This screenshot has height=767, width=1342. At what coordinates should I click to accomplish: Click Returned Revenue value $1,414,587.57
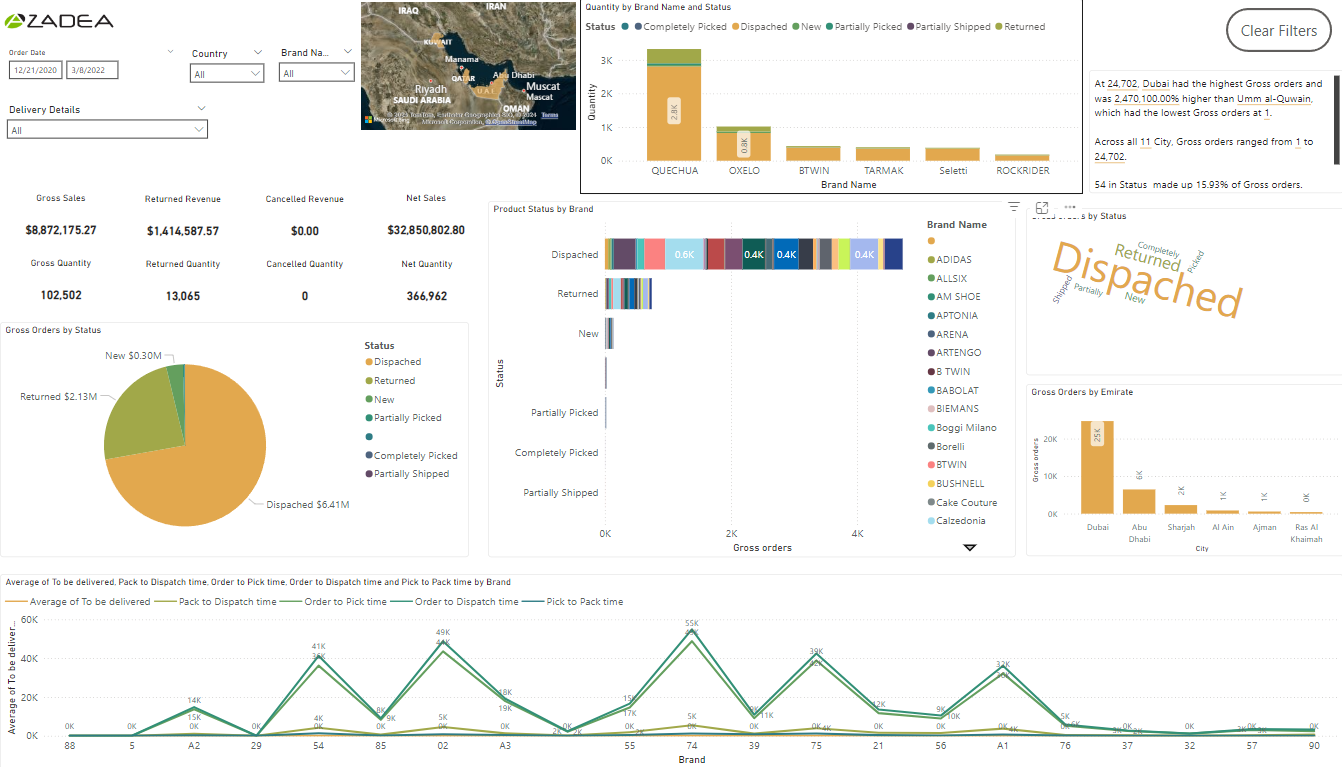(x=183, y=231)
